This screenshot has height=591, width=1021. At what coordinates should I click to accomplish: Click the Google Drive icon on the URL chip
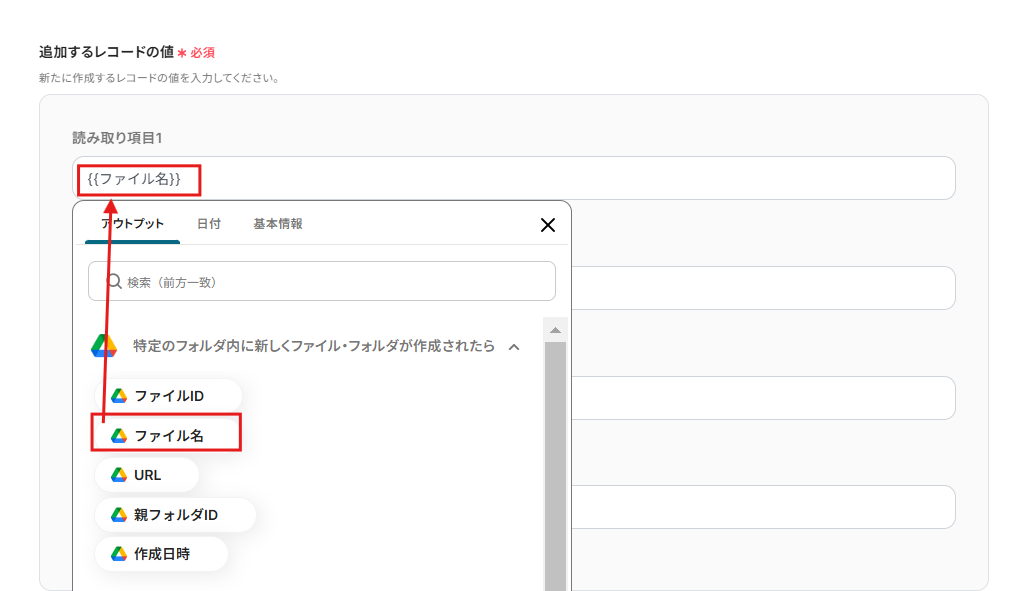click(x=119, y=474)
